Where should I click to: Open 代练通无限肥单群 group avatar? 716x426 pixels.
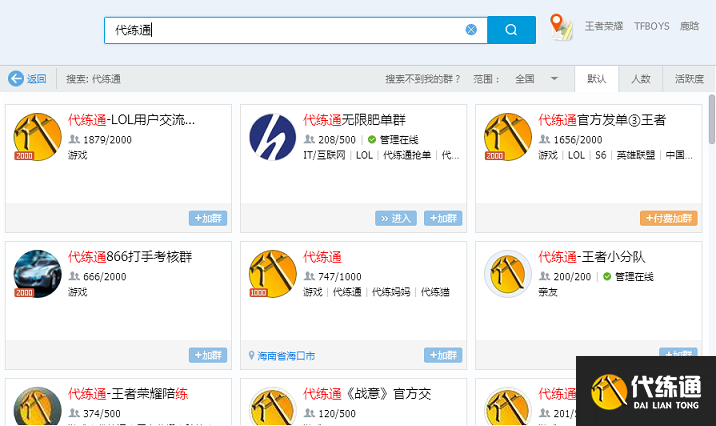point(272,137)
